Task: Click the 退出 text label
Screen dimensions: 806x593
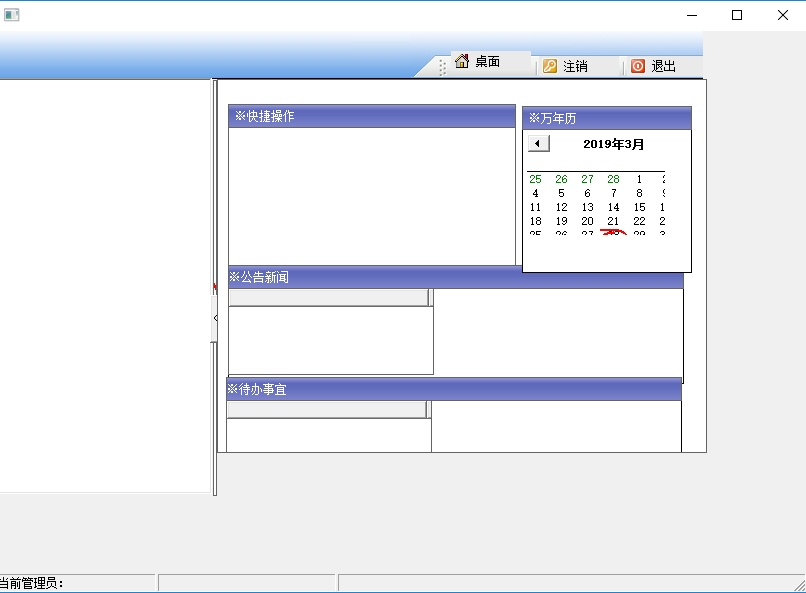Action: [x=664, y=67]
